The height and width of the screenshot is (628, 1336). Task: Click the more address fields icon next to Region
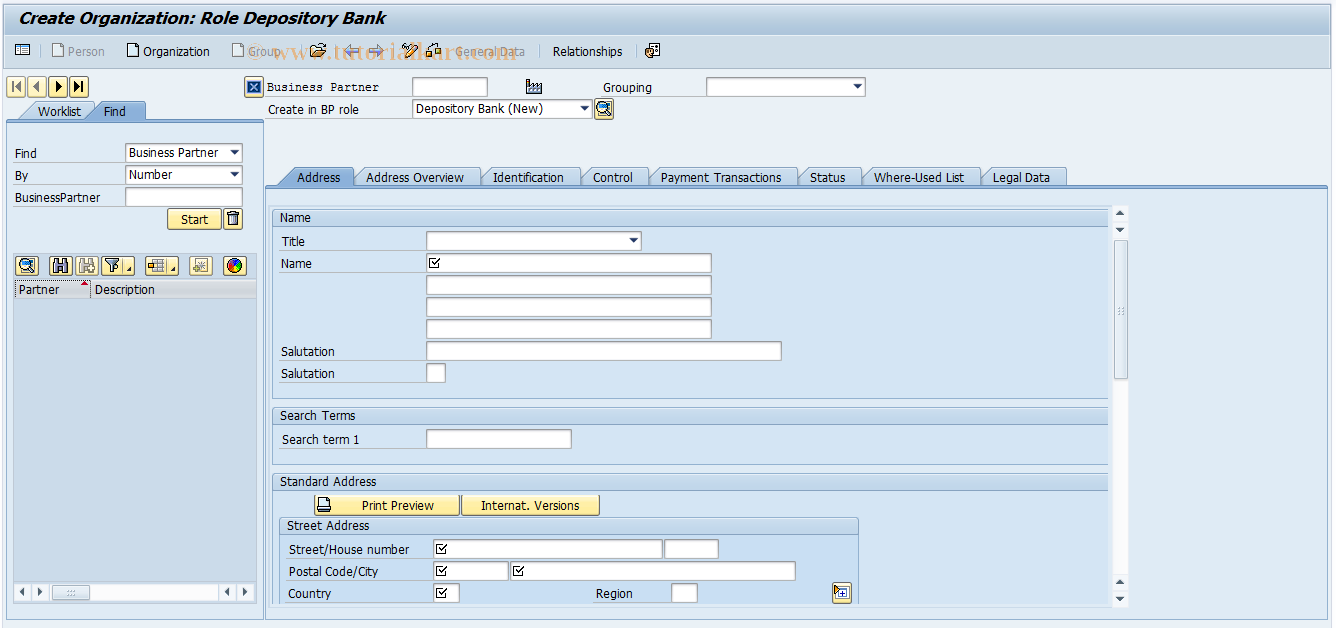tap(842, 593)
